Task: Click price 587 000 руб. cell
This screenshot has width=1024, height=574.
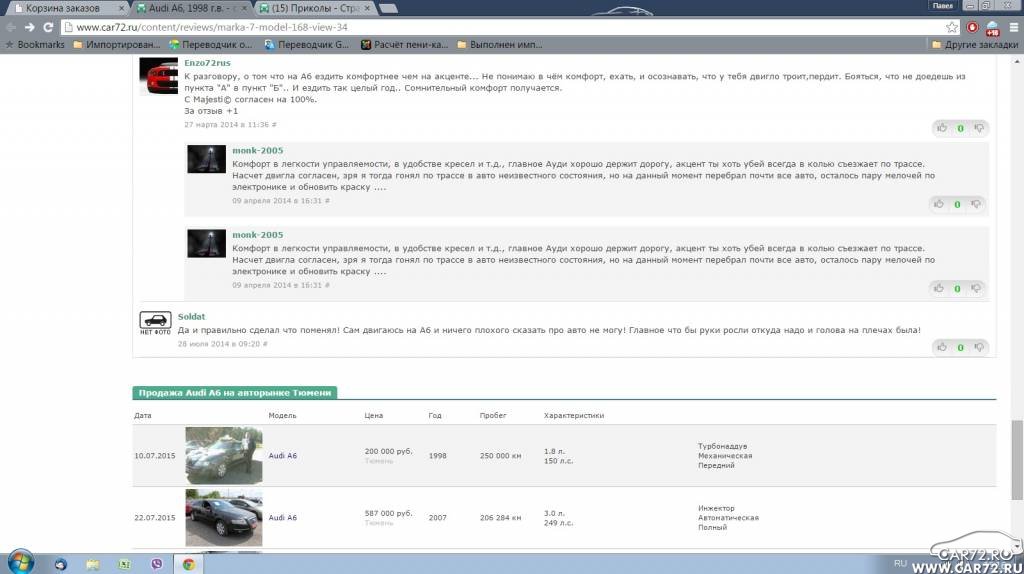Action: tap(389, 513)
